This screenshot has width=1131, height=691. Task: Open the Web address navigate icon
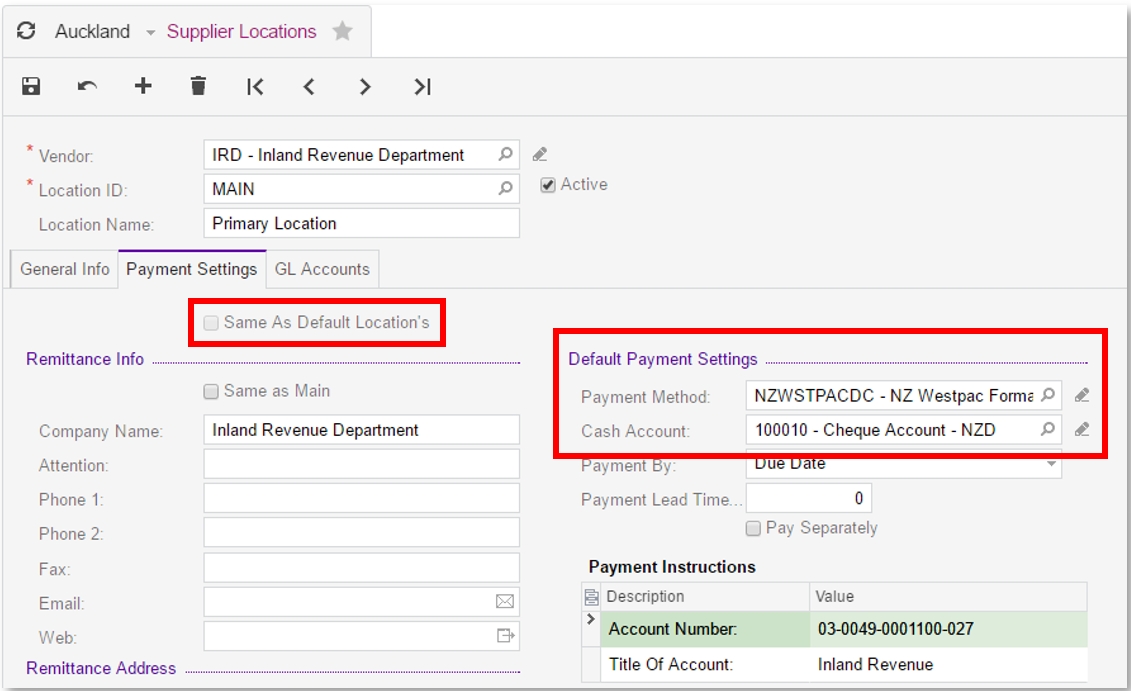click(505, 635)
